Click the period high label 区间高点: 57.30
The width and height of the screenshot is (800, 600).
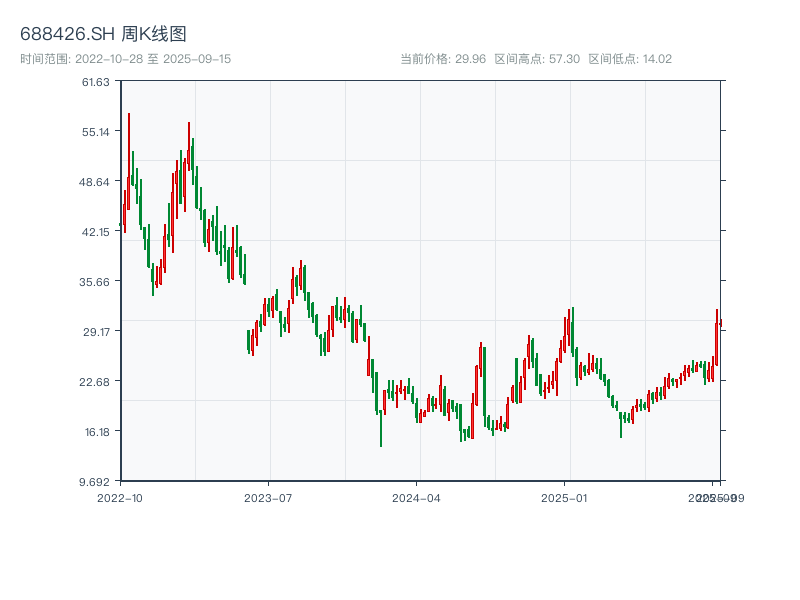tap(537, 59)
